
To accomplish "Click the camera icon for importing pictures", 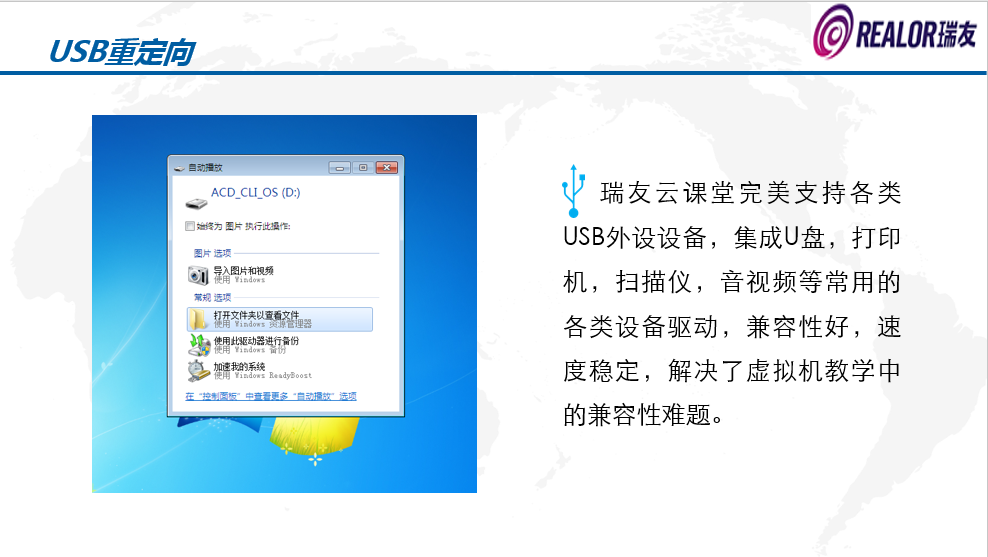I will click(198, 275).
